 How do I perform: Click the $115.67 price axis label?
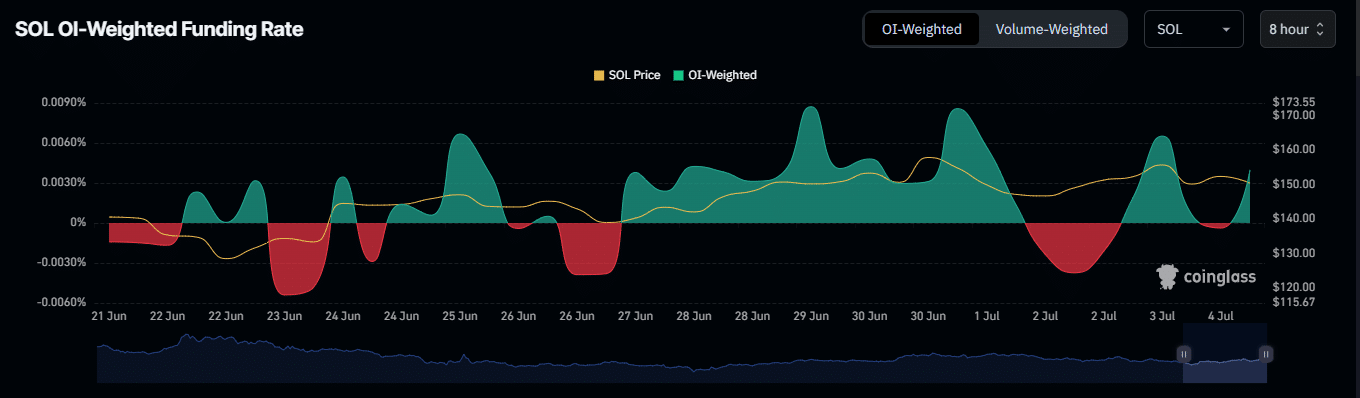point(1293,301)
